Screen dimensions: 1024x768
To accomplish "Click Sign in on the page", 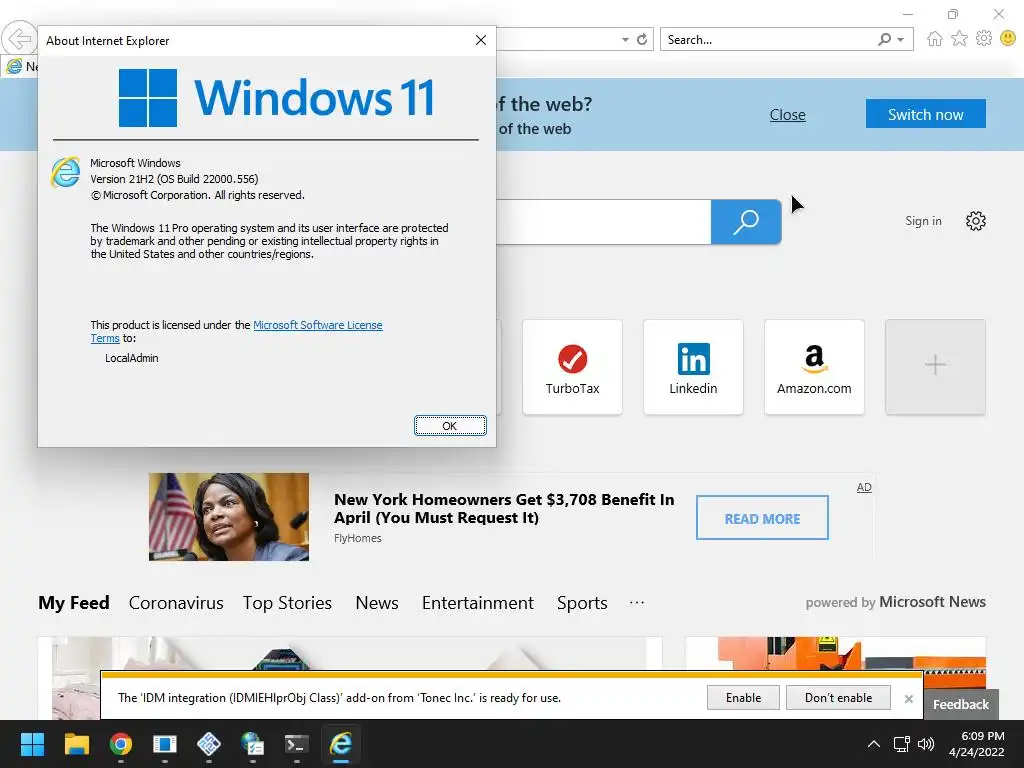I will tap(923, 221).
